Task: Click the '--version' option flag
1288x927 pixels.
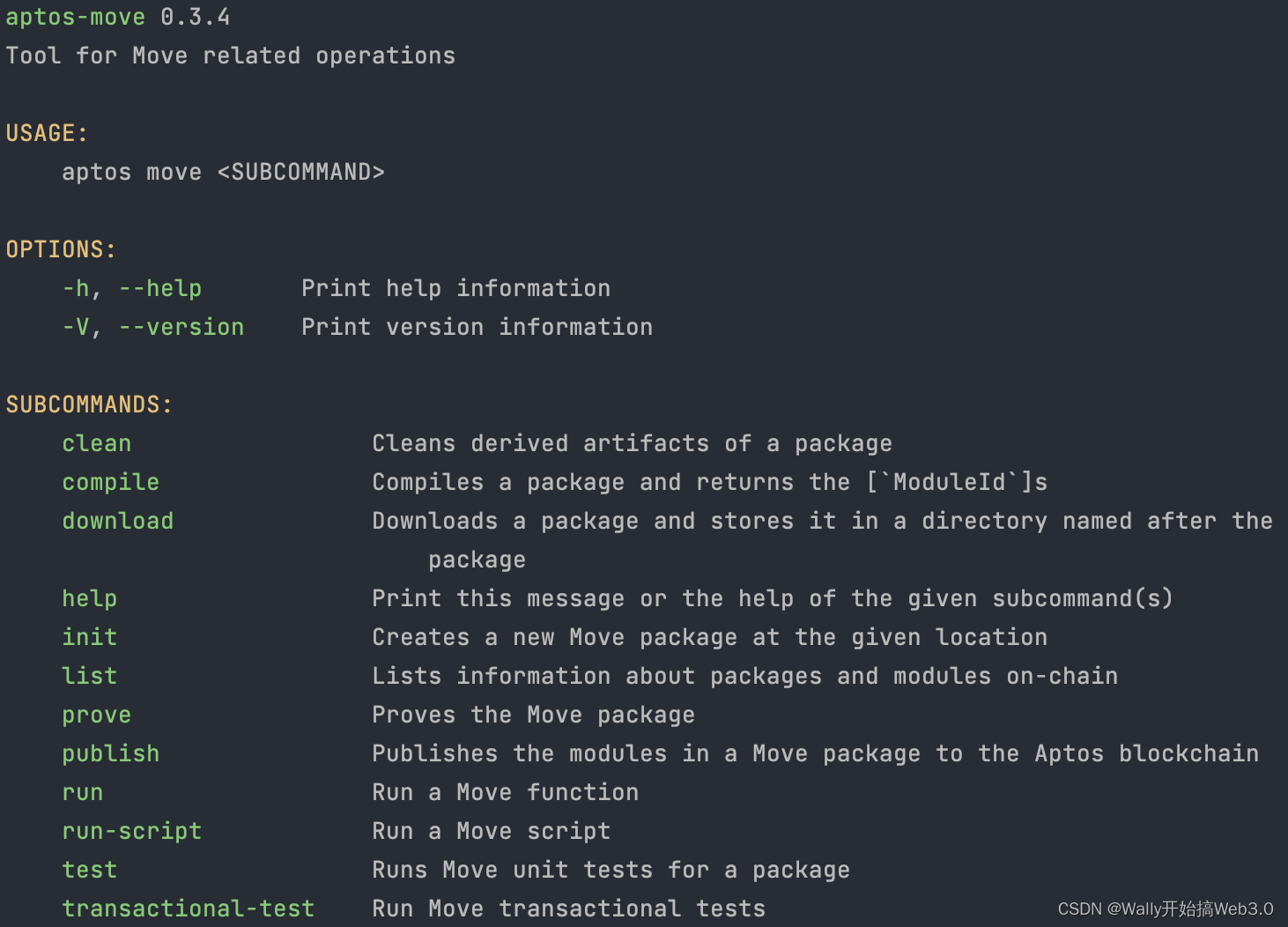Action: pyautogui.click(x=181, y=327)
